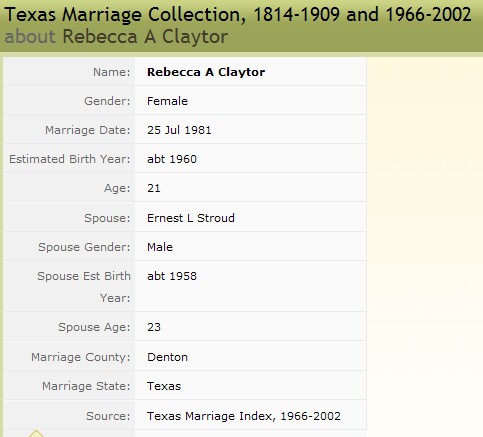
Task: Click the Marriage Date label
Action: (x=88, y=130)
